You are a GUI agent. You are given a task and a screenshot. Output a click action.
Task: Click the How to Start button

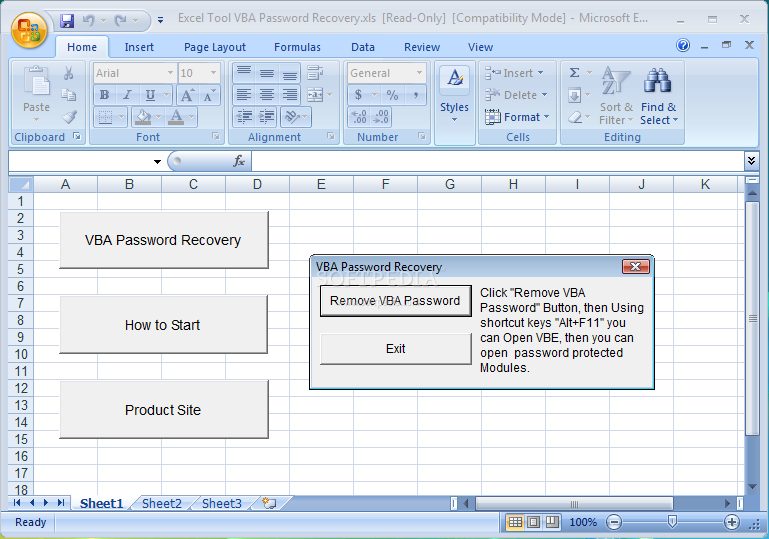click(163, 325)
